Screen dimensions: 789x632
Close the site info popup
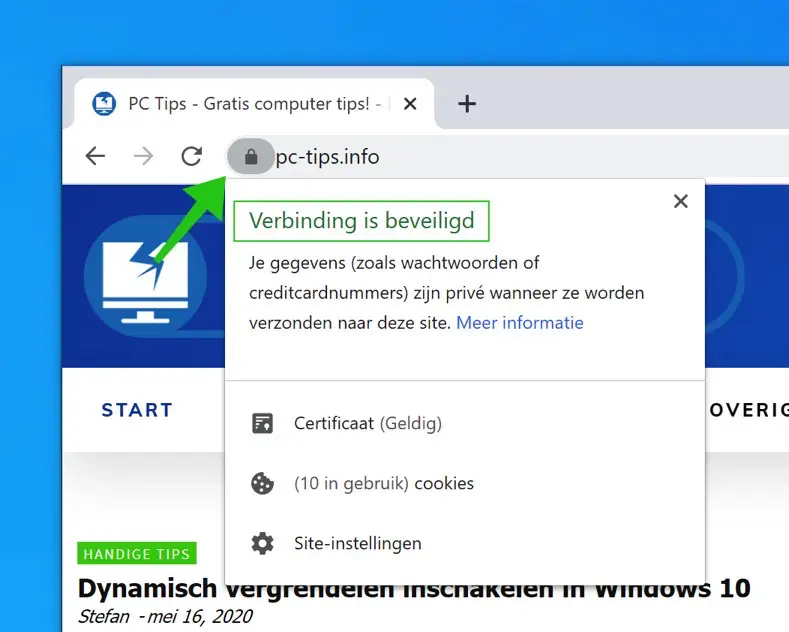point(680,201)
